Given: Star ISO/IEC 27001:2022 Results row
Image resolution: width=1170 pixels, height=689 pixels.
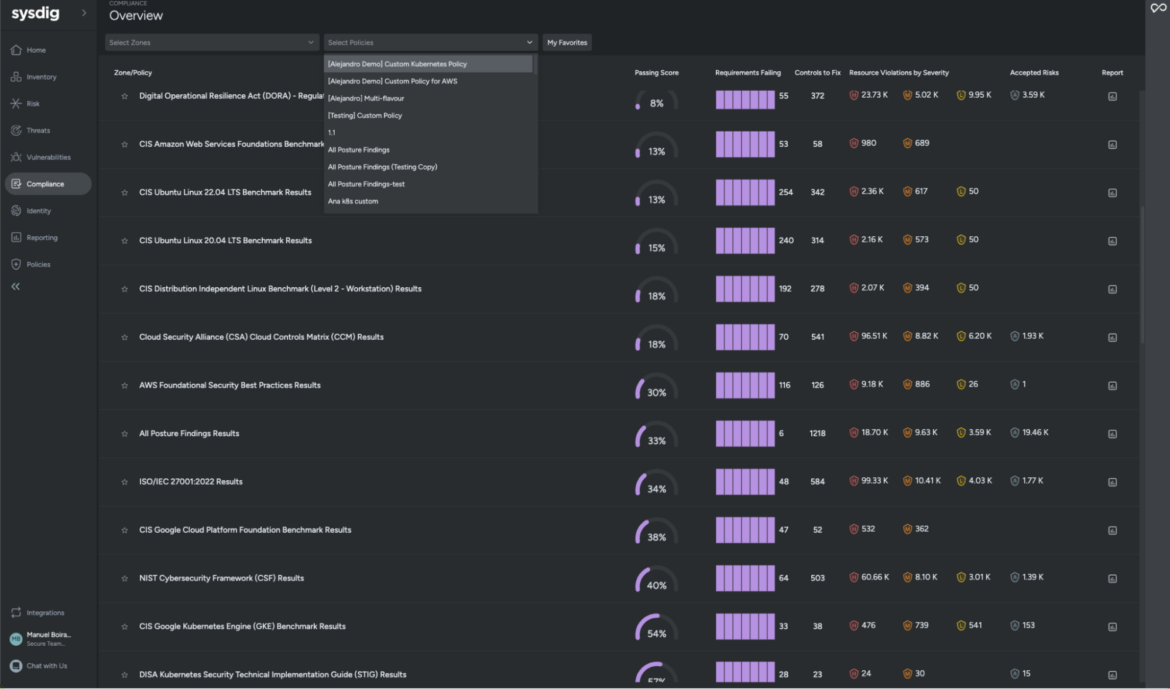Looking at the screenshot, I should tap(125, 482).
